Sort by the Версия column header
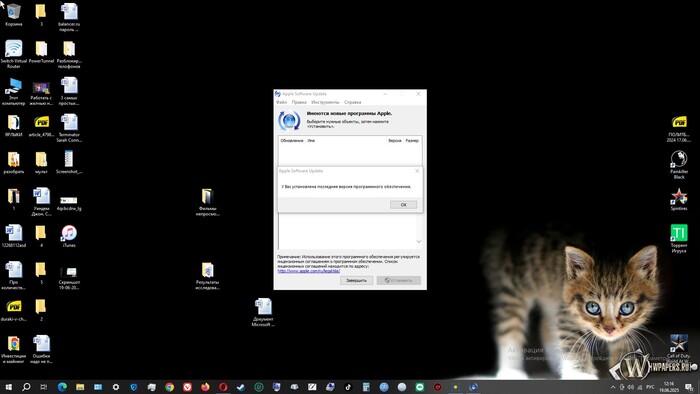 pyautogui.click(x=395, y=141)
